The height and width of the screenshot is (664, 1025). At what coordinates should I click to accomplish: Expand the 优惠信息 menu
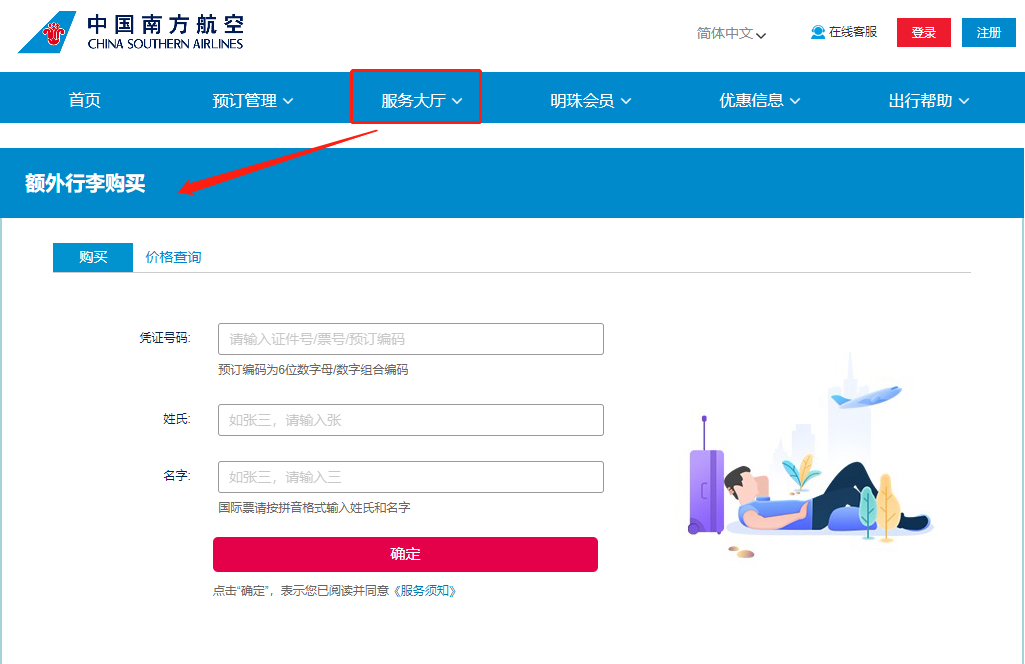(x=759, y=100)
